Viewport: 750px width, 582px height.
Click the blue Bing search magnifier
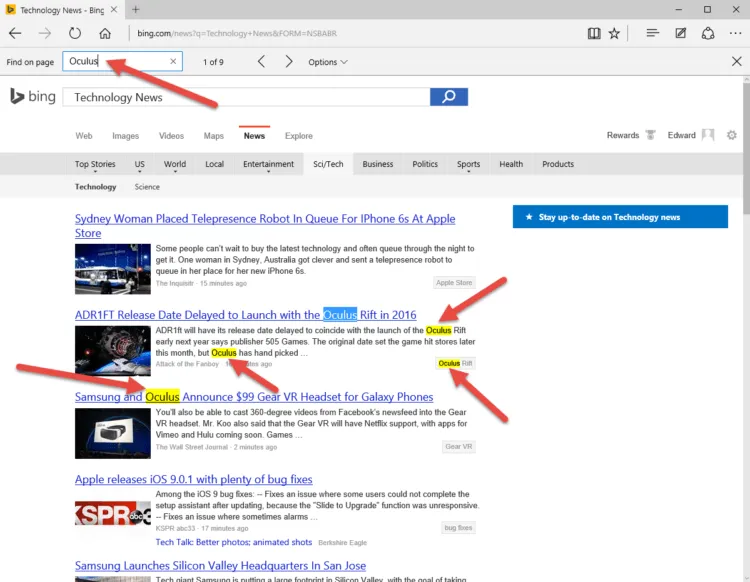click(449, 97)
